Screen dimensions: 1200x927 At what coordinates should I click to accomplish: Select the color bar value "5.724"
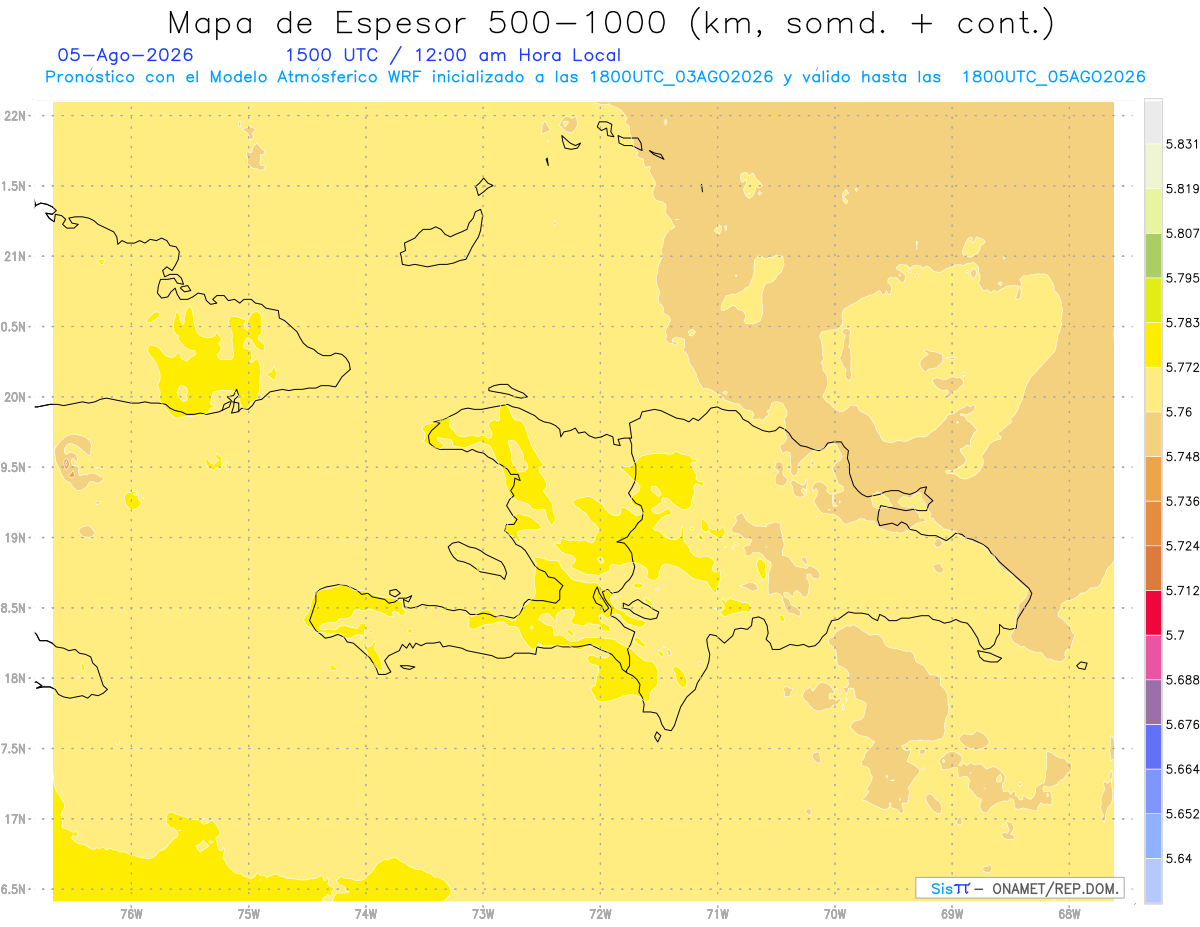1182,546
